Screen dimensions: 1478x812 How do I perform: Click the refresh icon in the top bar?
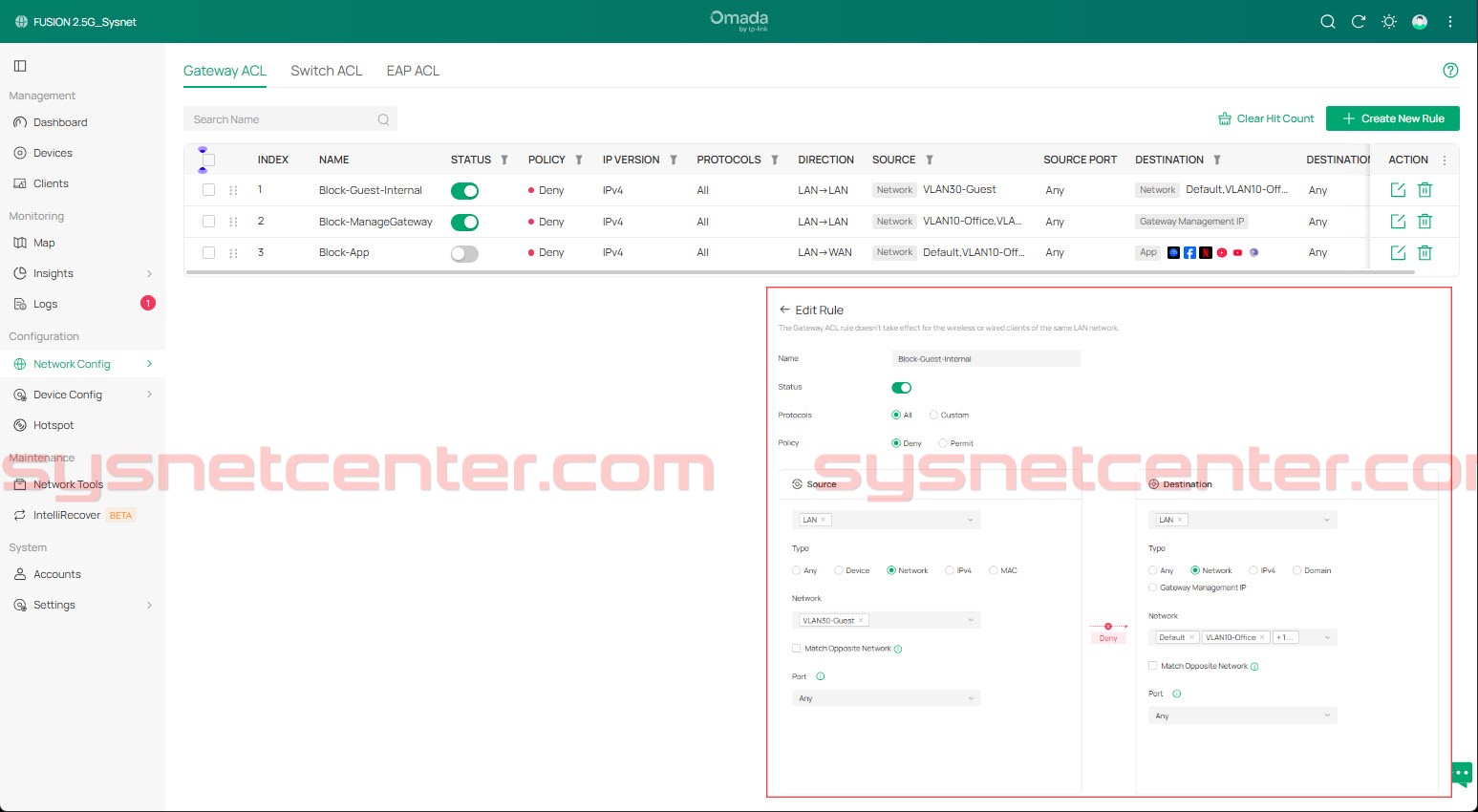pyautogui.click(x=1358, y=22)
